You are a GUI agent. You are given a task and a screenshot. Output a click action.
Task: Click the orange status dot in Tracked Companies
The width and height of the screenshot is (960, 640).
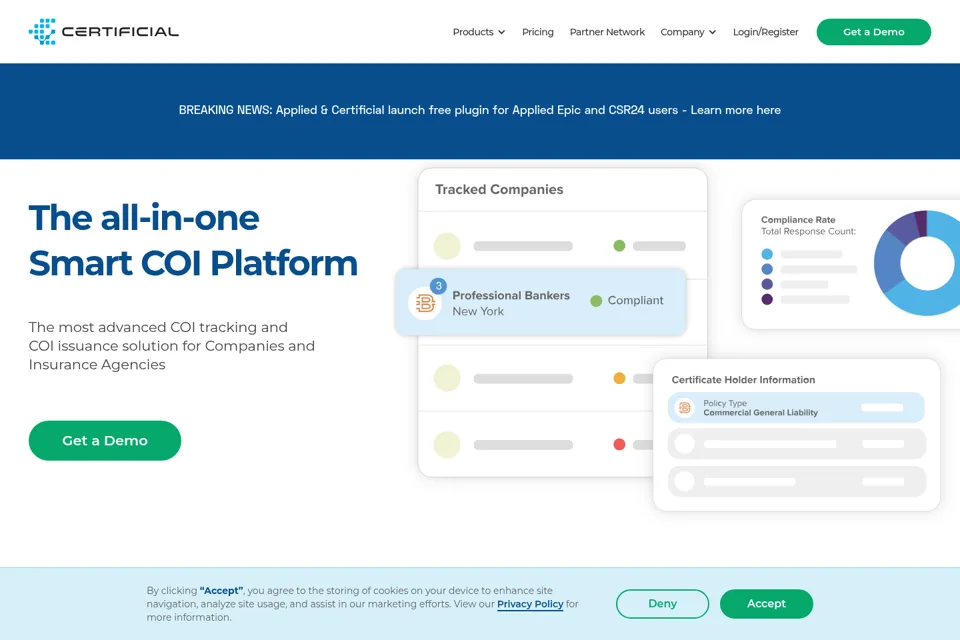point(619,378)
